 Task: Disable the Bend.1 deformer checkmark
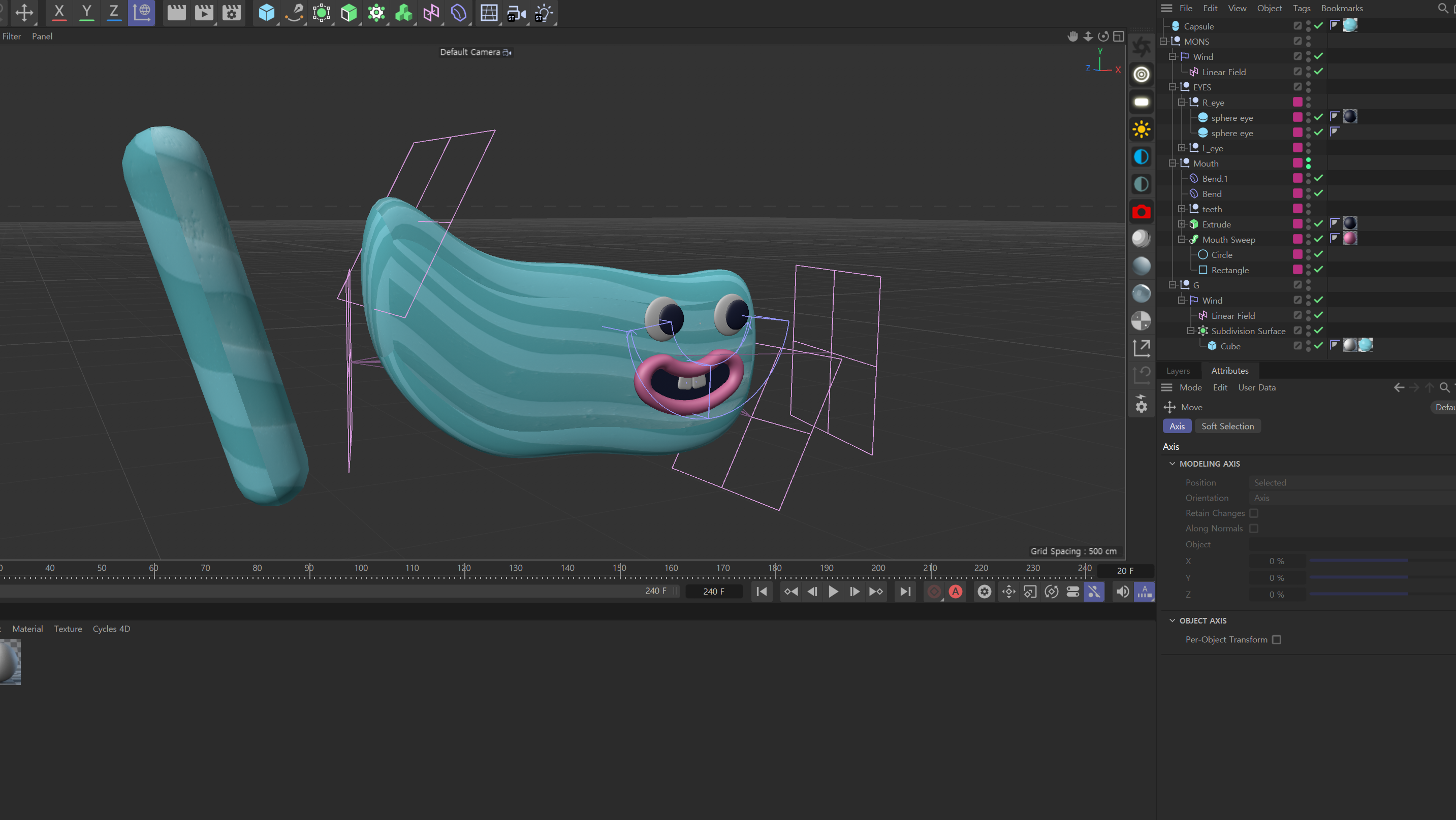coord(1318,178)
